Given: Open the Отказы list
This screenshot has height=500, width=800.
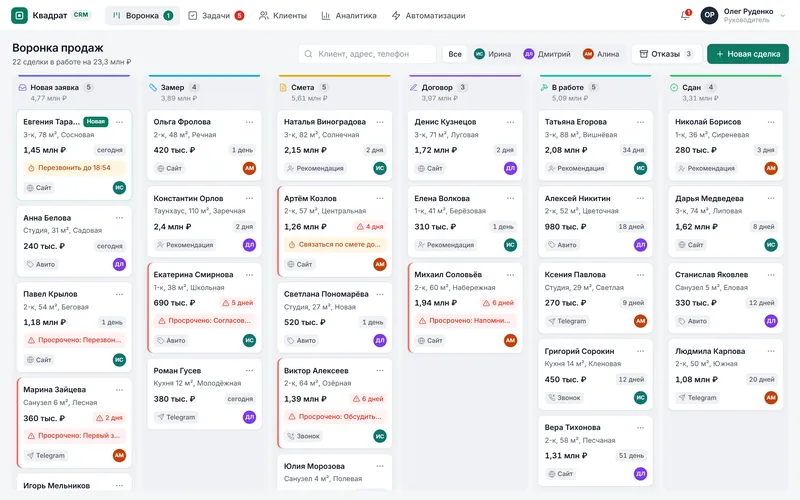Looking at the screenshot, I should [666, 54].
